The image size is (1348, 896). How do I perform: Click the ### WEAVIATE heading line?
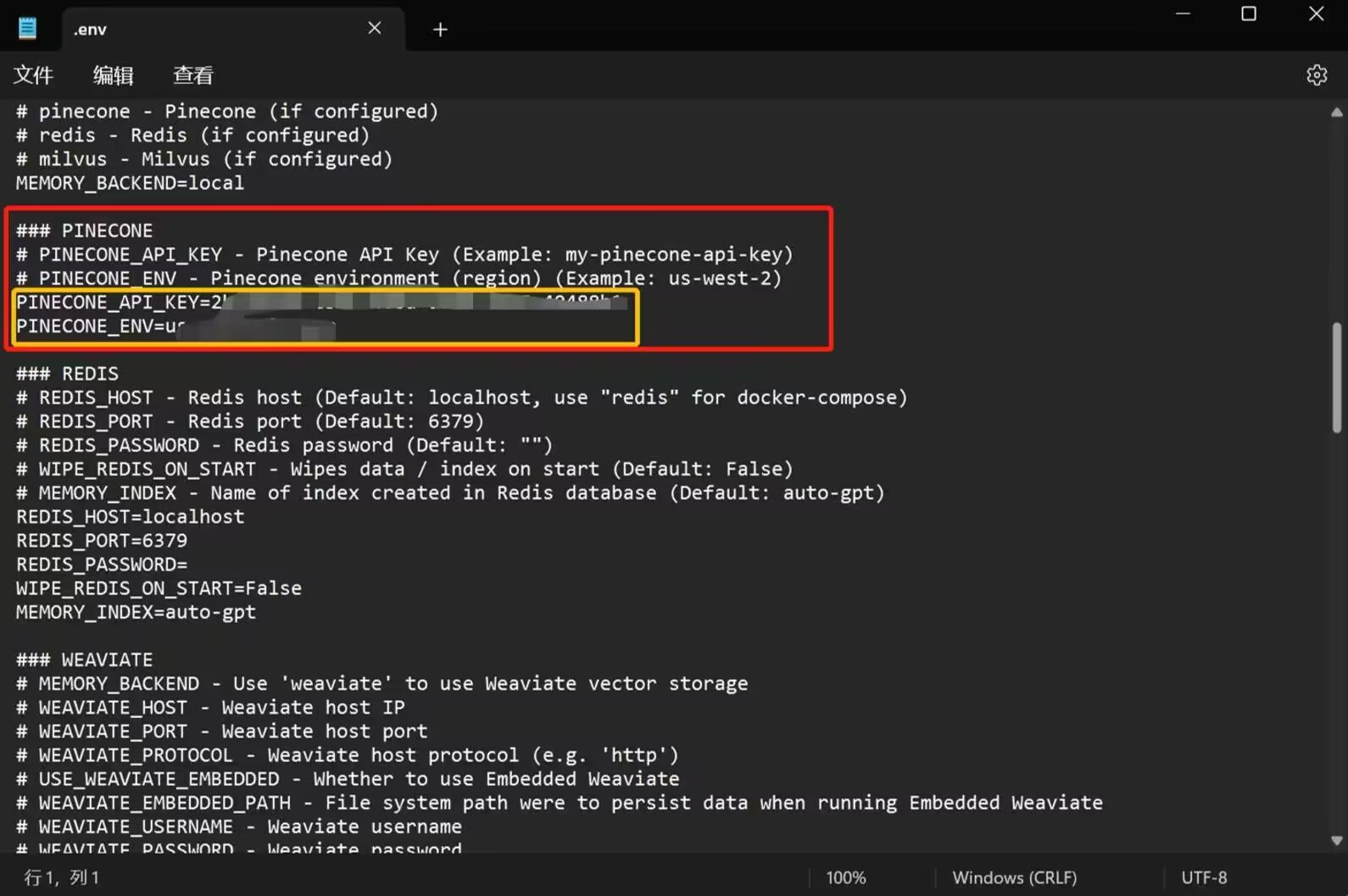tap(85, 659)
